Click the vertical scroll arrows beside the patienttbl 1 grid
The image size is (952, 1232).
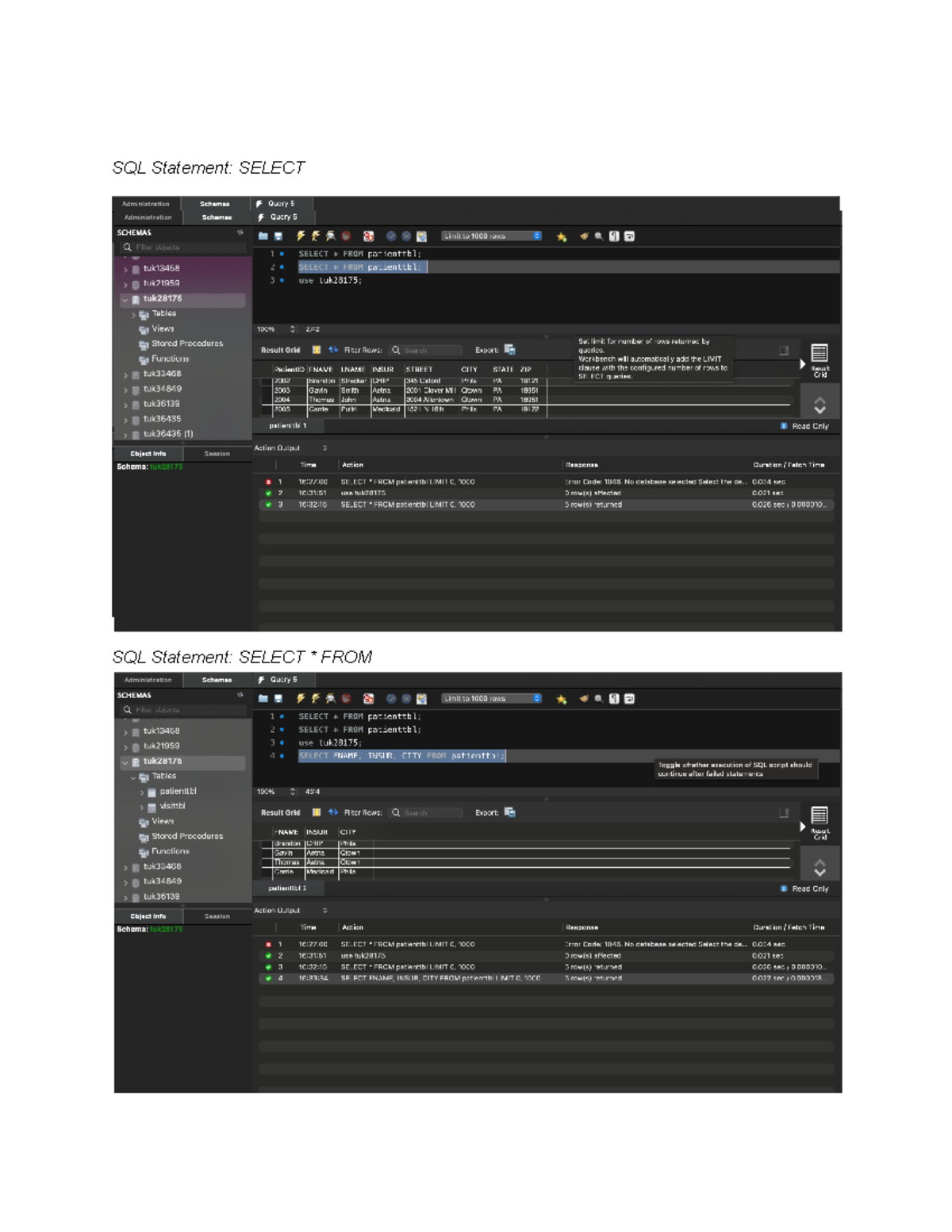[820, 405]
